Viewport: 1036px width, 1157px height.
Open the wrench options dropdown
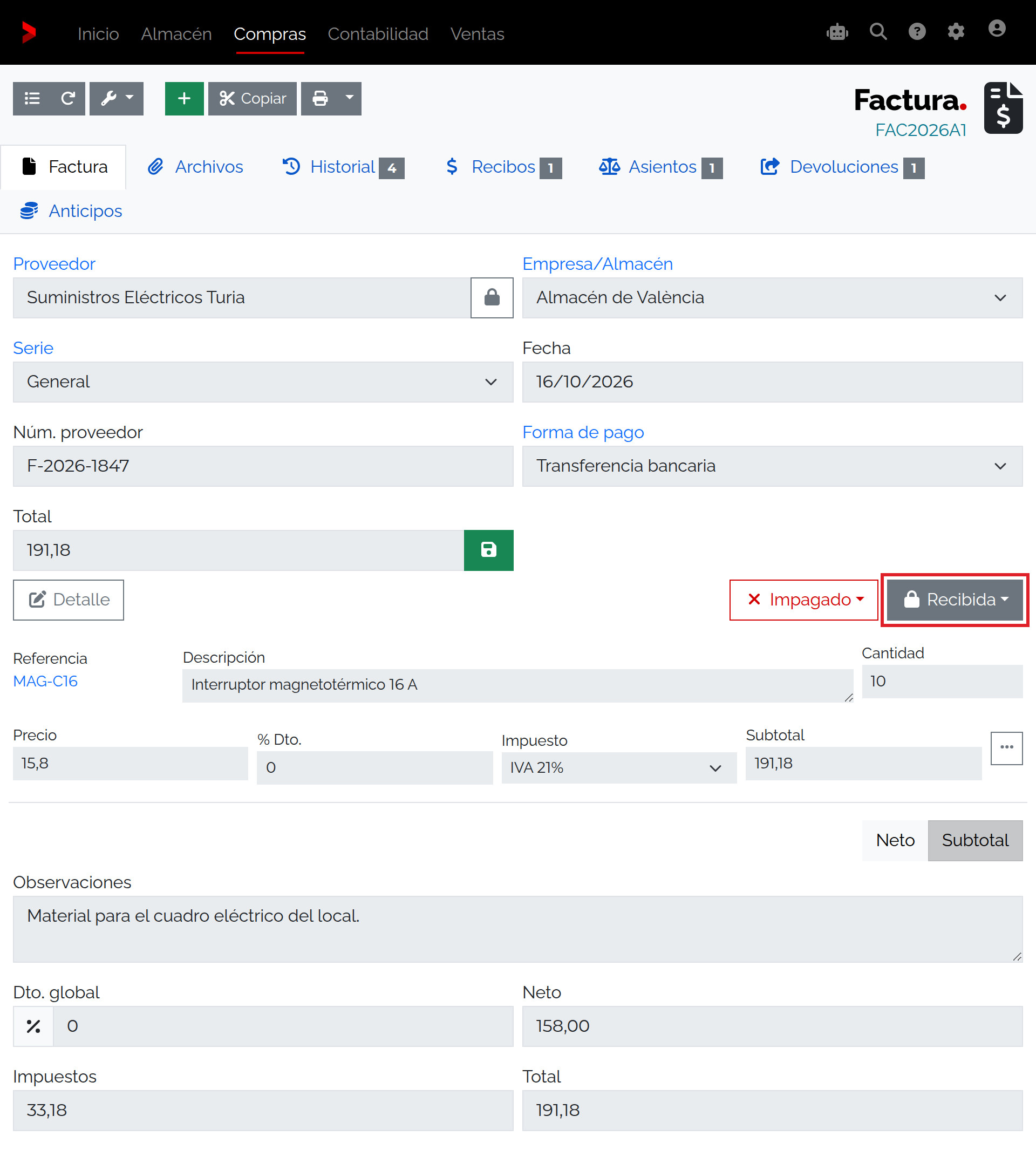(117, 99)
